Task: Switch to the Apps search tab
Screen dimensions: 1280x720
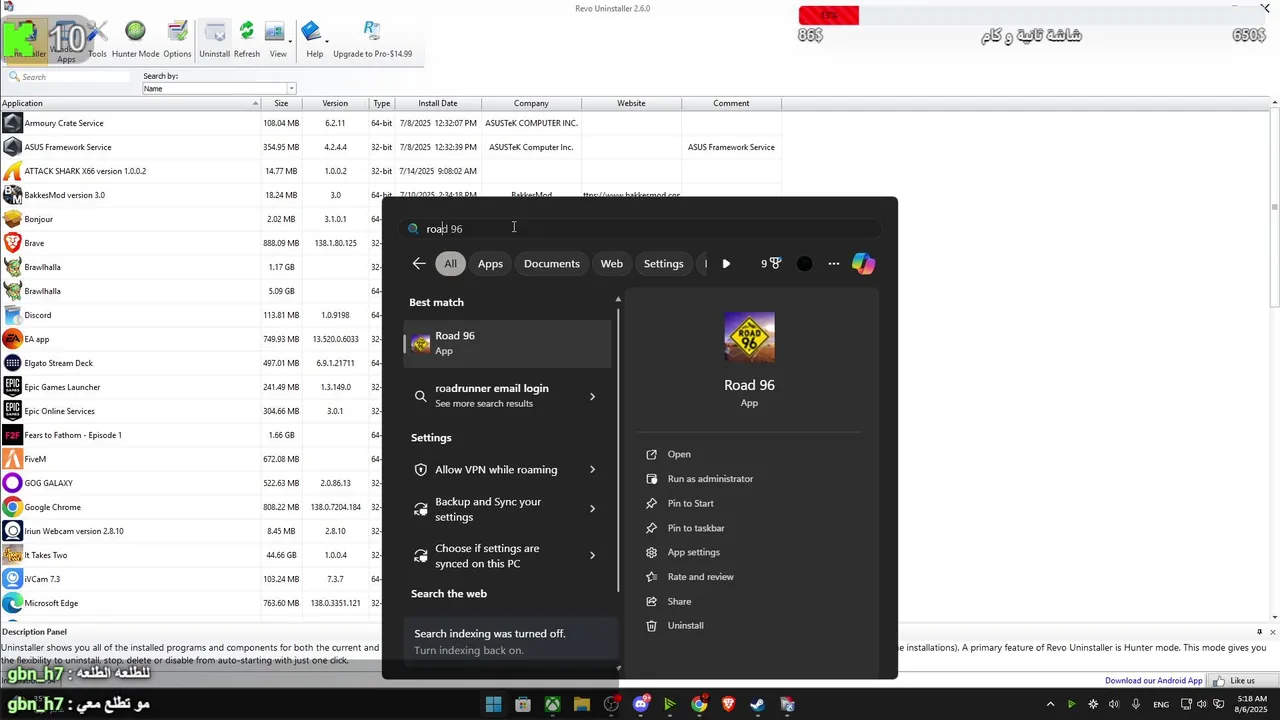Action: click(490, 264)
